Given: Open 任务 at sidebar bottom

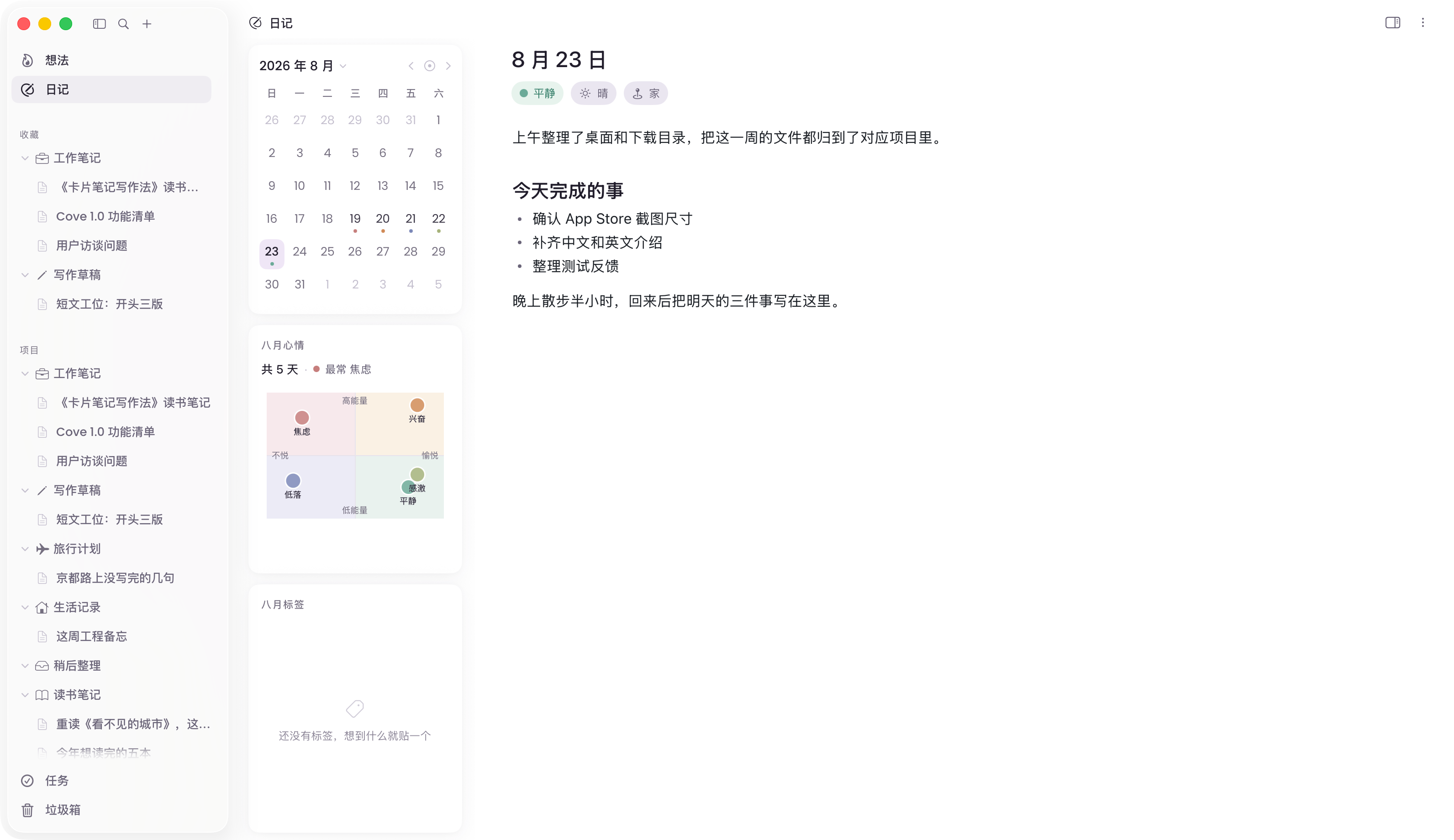Looking at the screenshot, I should pyautogui.click(x=111, y=781).
